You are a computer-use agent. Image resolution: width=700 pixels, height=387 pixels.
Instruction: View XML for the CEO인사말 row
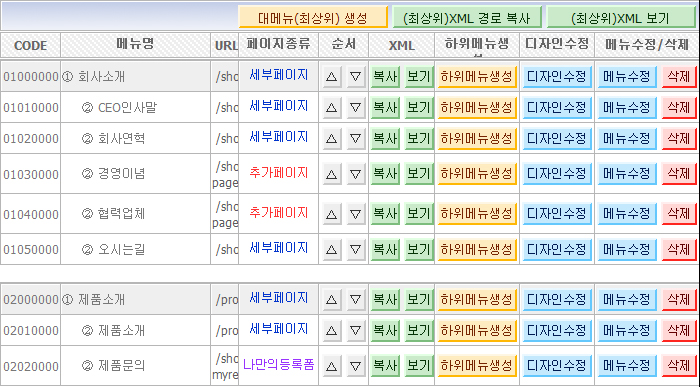[x=418, y=108]
